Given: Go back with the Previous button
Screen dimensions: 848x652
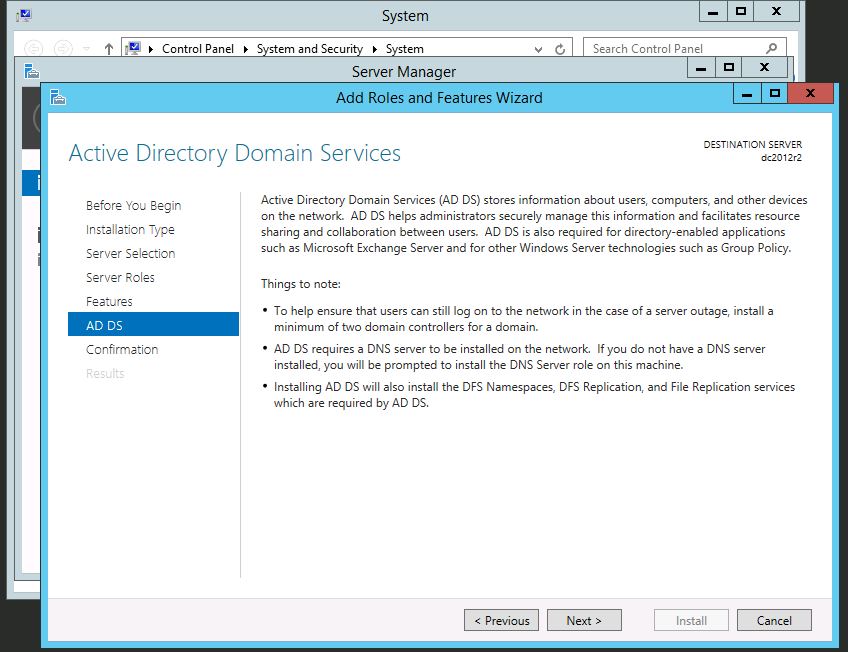Looking at the screenshot, I should pyautogui.click(x=501, y=620).
